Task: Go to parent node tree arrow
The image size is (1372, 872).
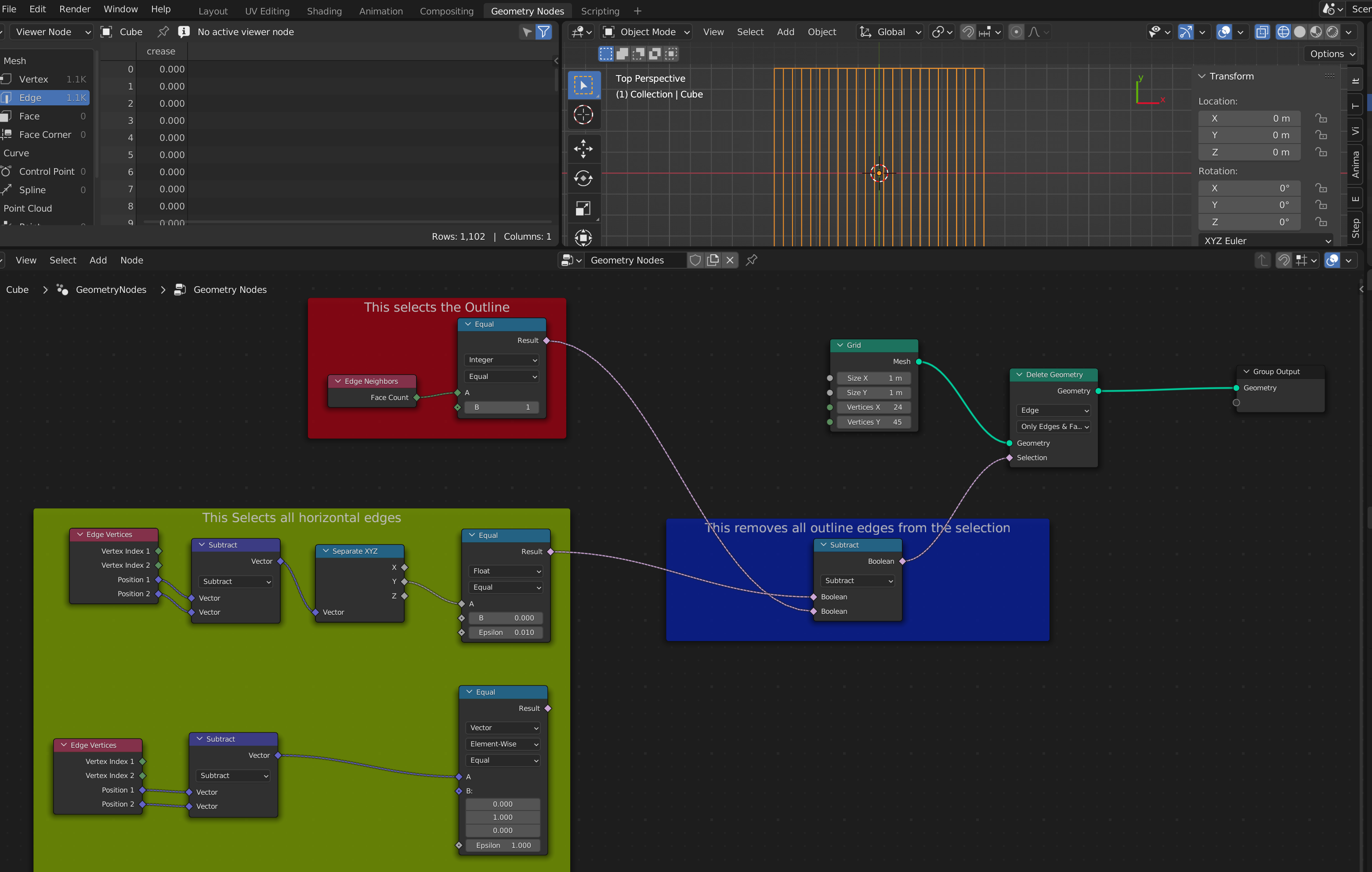Action: pyautogui.click(x=1263, y=260)
